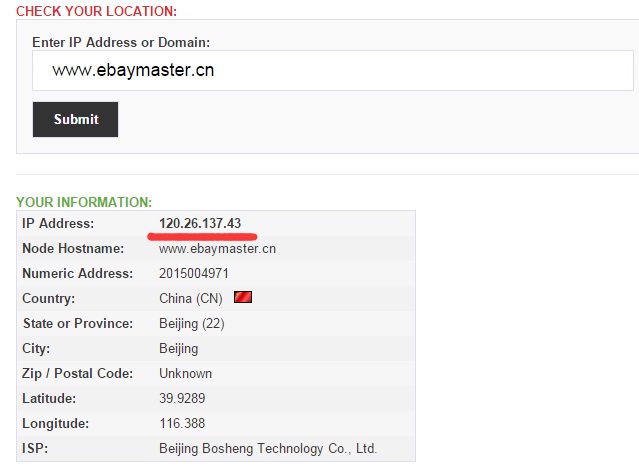Click the Node Hostname row label

point(73,248)
